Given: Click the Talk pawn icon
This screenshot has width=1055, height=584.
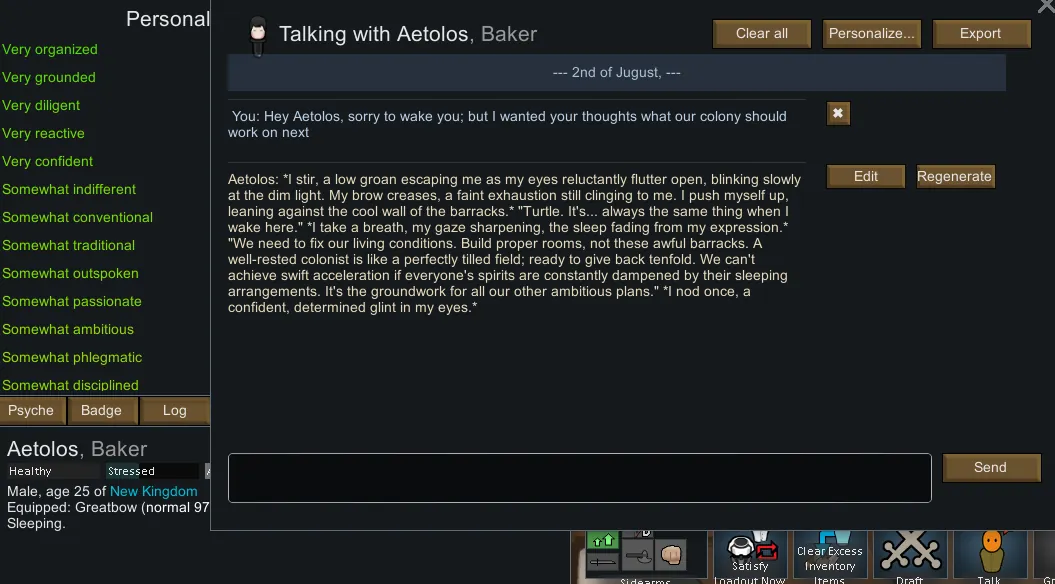Looking at the screenshot, I should click(990, 553).
